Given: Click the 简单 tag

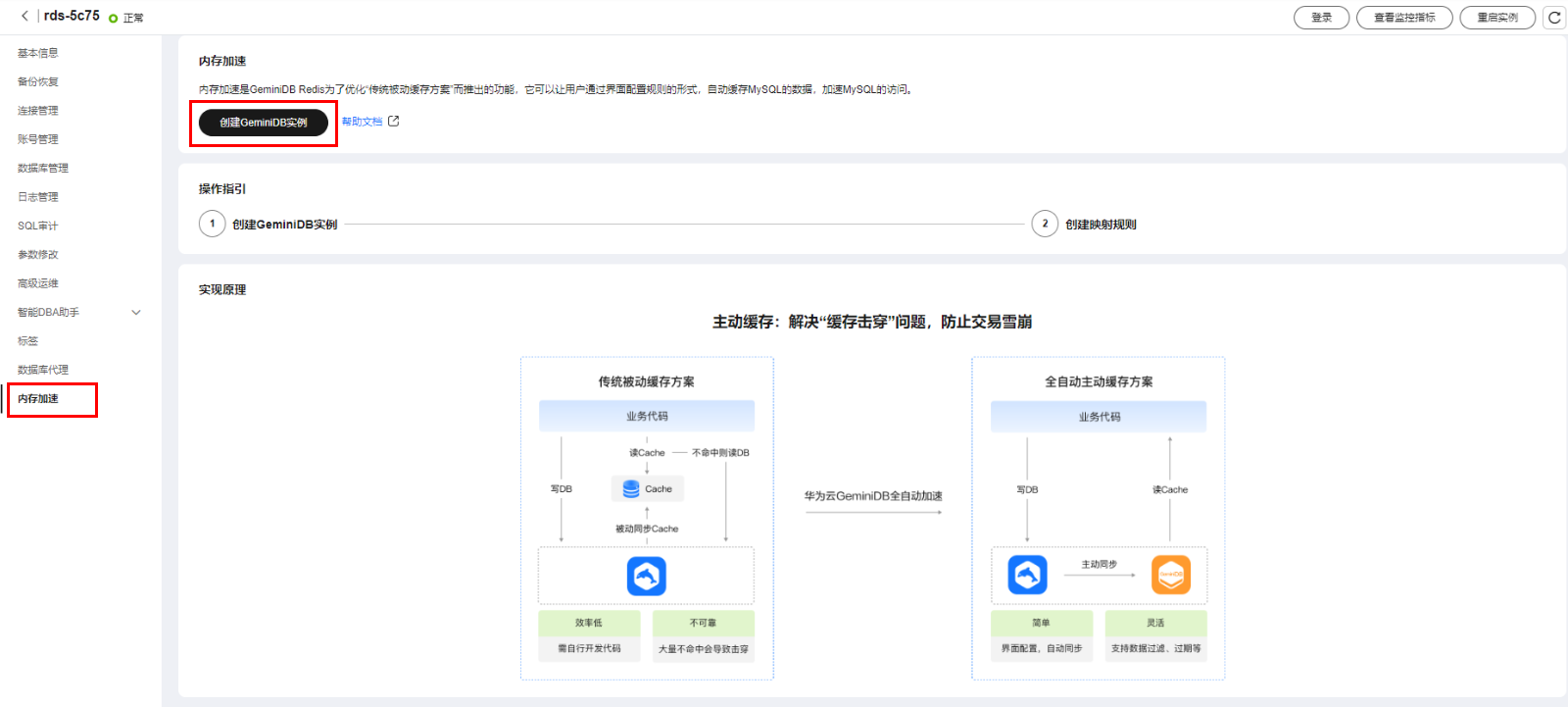Looking at the screenshot, I should [1041, 623].
